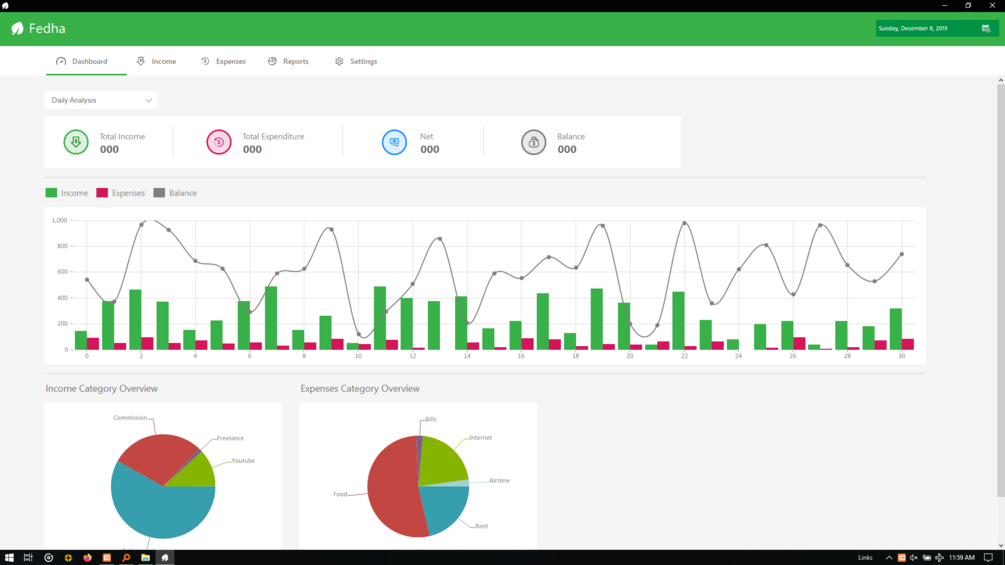Viewport: 1005px width, 565px height.
Task: Open File Explorer from the taskbar
Action: pos(145,557)
